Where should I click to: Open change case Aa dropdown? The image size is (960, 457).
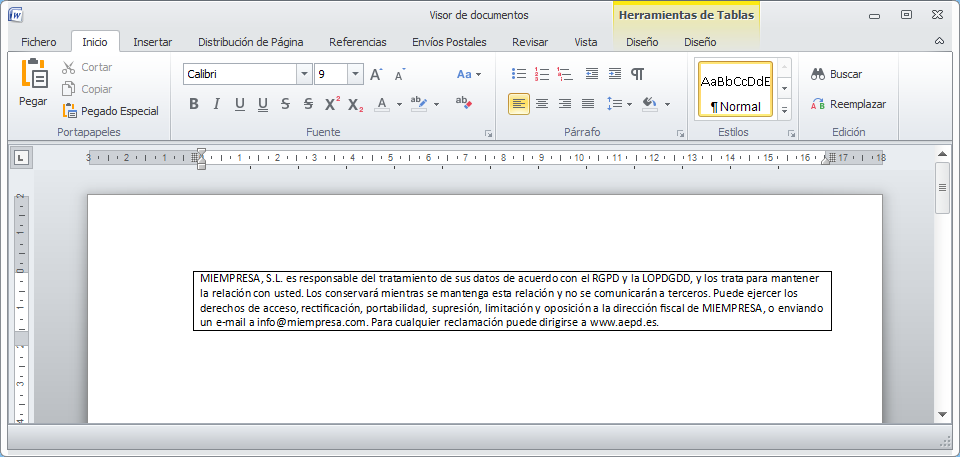[468, 75]
